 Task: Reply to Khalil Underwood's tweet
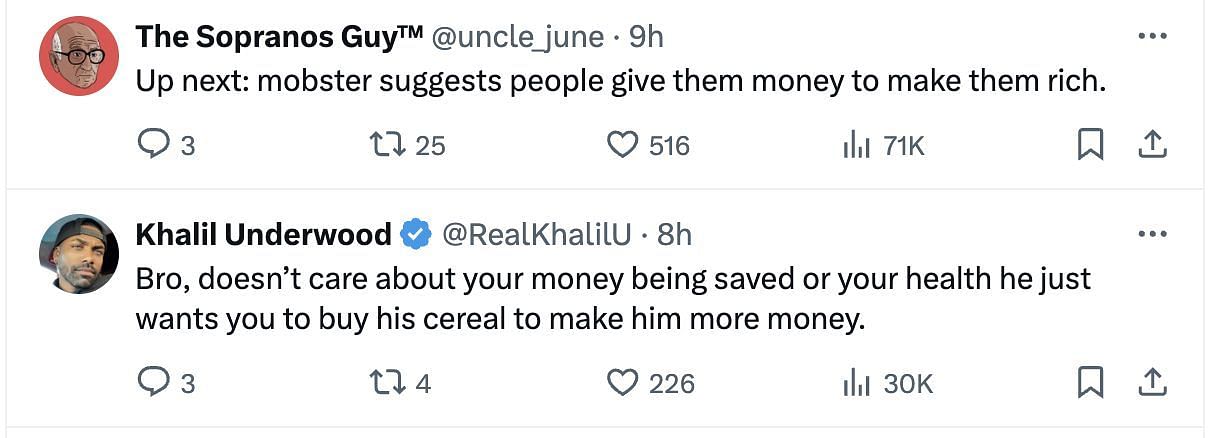[x=153, y=382]
